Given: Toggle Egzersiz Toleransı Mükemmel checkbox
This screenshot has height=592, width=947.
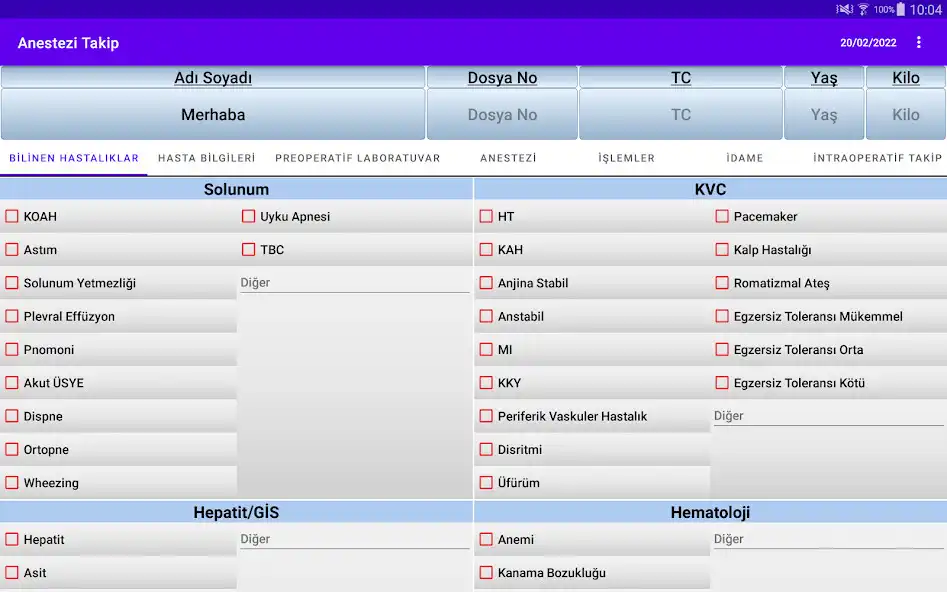Looking at the screenshot, I should tap(722, 316).
